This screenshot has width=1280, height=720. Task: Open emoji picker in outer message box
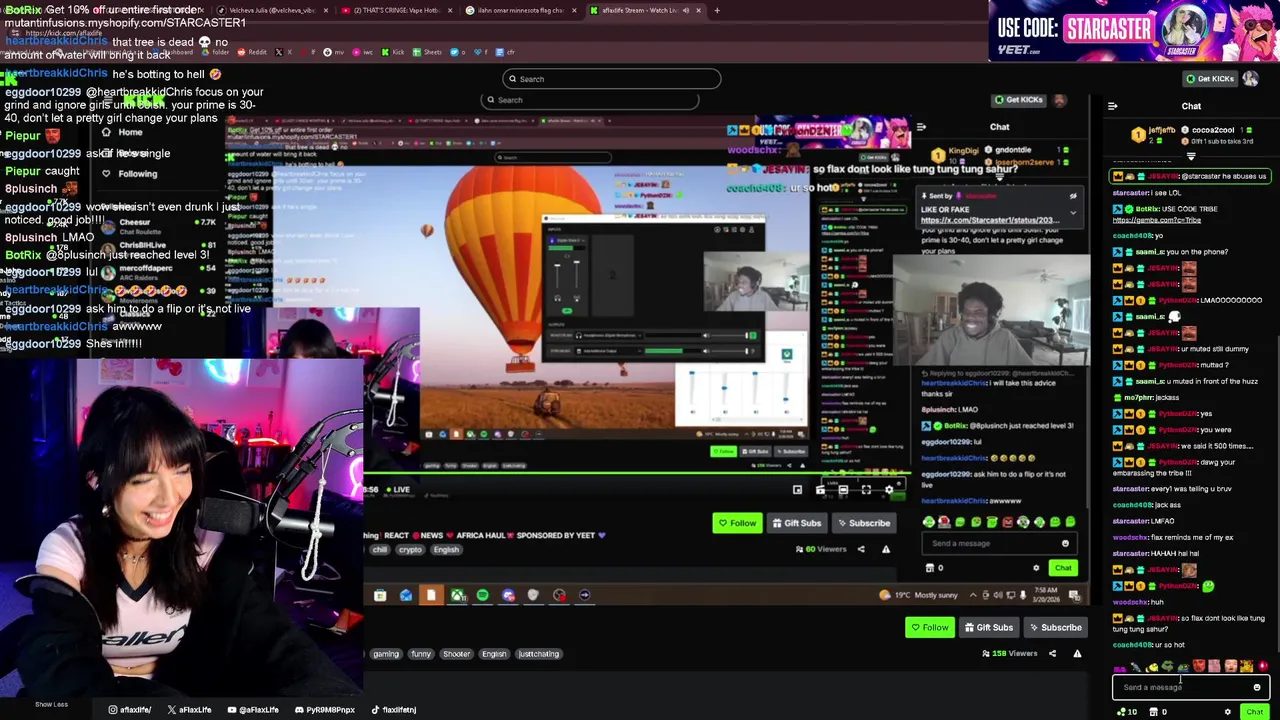[x=1257, y=687]
